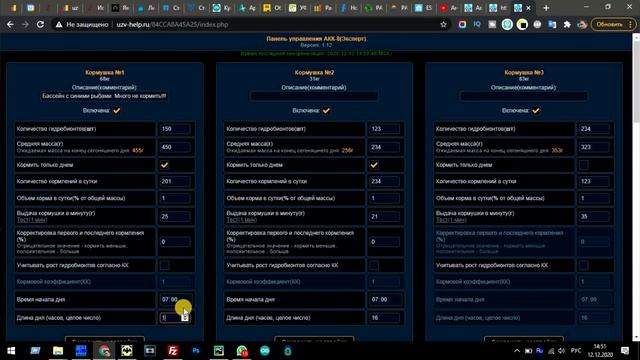The width and height of the screenshot is (640, 360).
Task: Enable Учитывать рост гидробионтов for Кормушка №1
Action: tap(164, 265)
